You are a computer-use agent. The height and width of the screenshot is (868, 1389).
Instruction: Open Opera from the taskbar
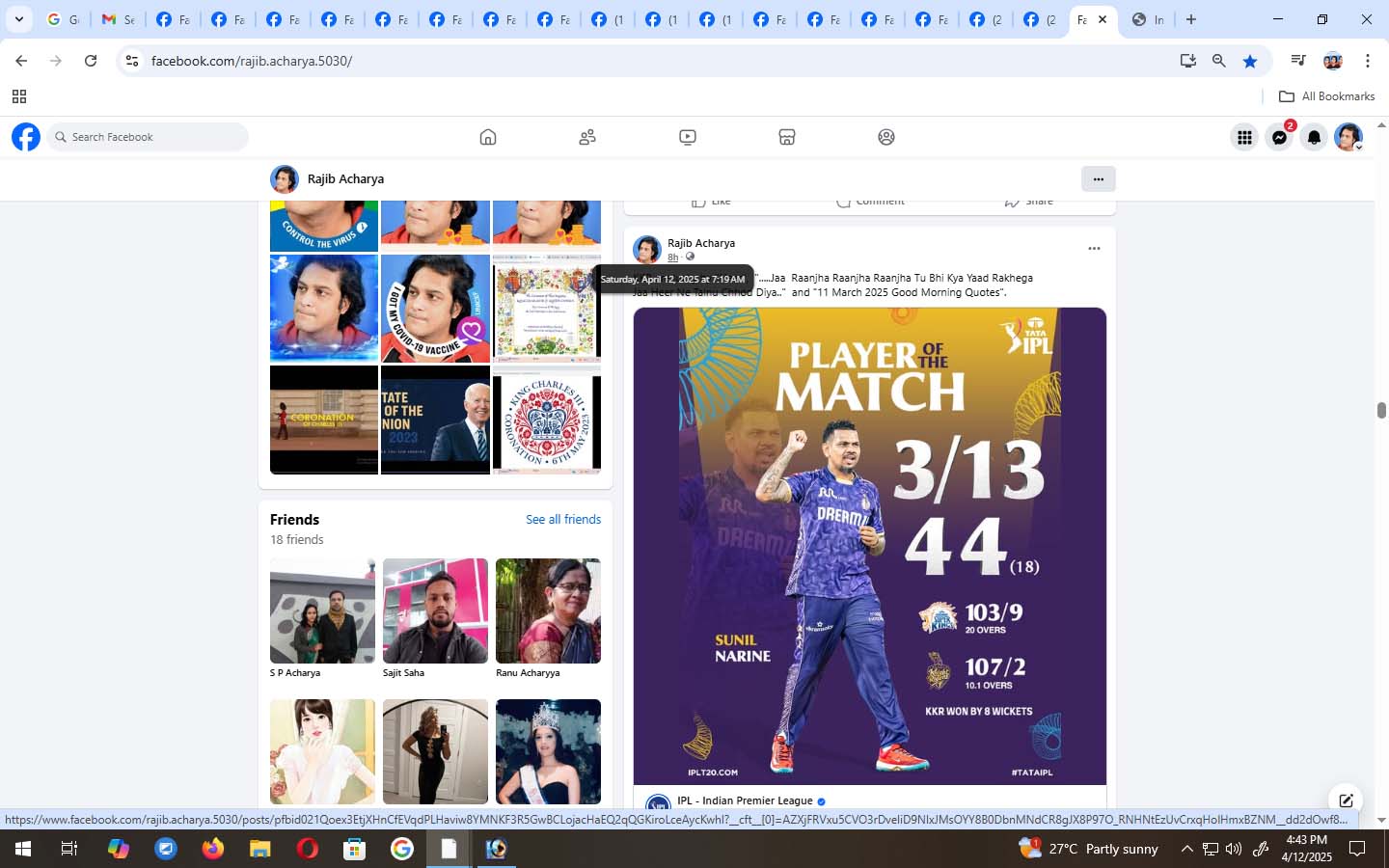[x=307, y=849]
